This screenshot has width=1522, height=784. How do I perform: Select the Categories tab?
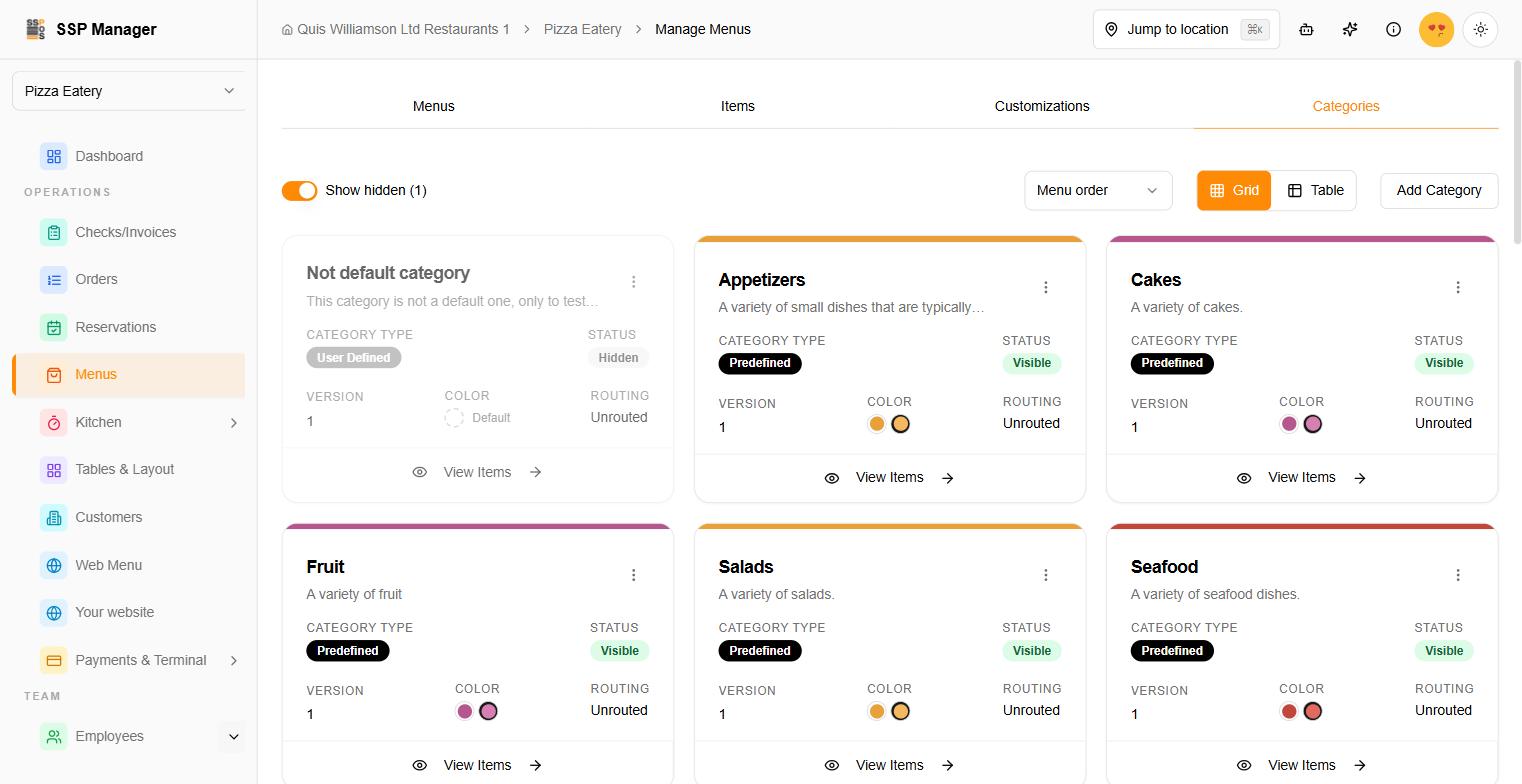[1346, 106]
